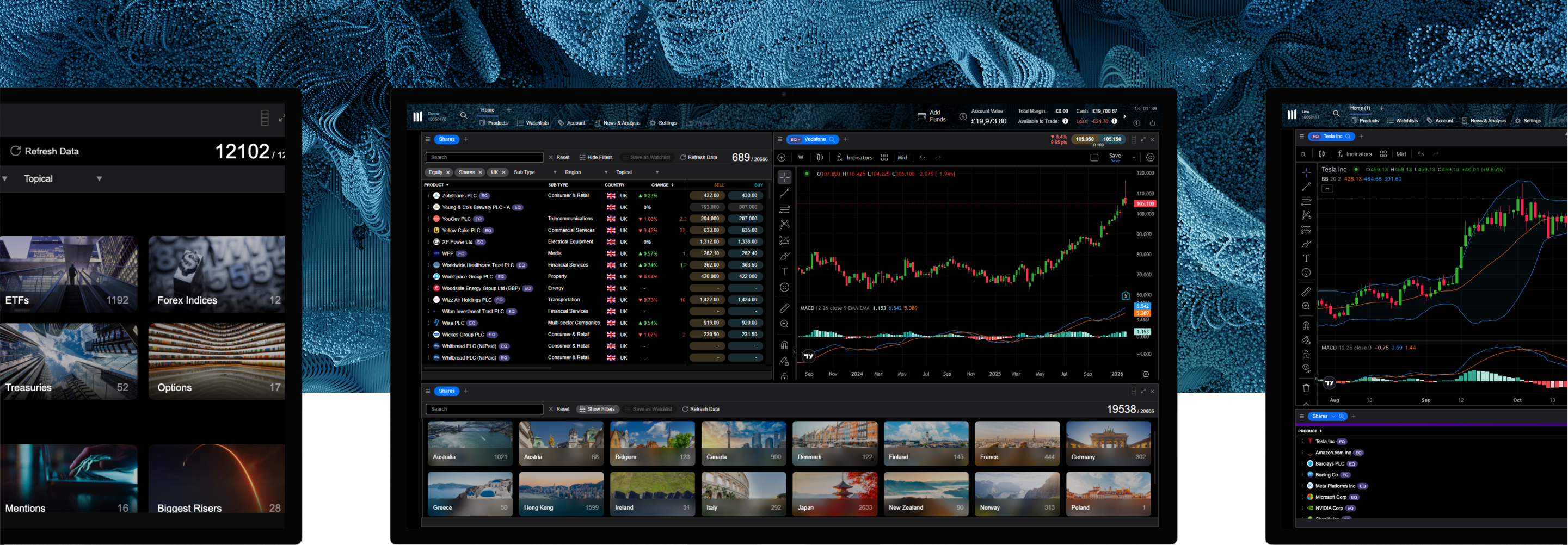This screenshot has height=545, width=1568.
Task: Open the Sub Type filter dropdown
Action: [x=535, y=173]
